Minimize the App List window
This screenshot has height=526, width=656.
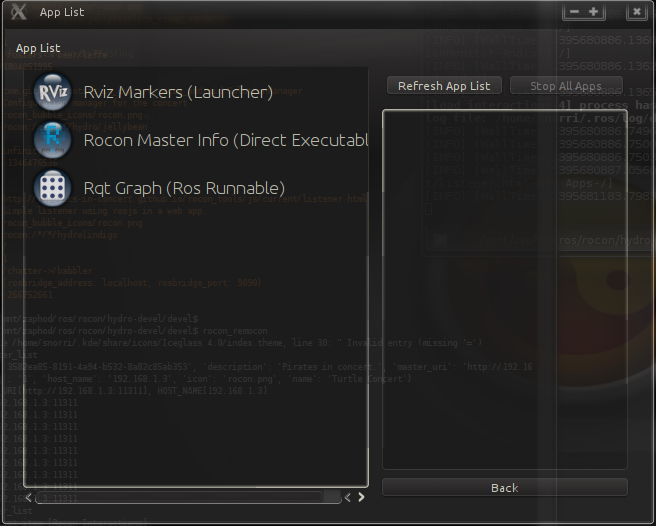coord(573,12)
